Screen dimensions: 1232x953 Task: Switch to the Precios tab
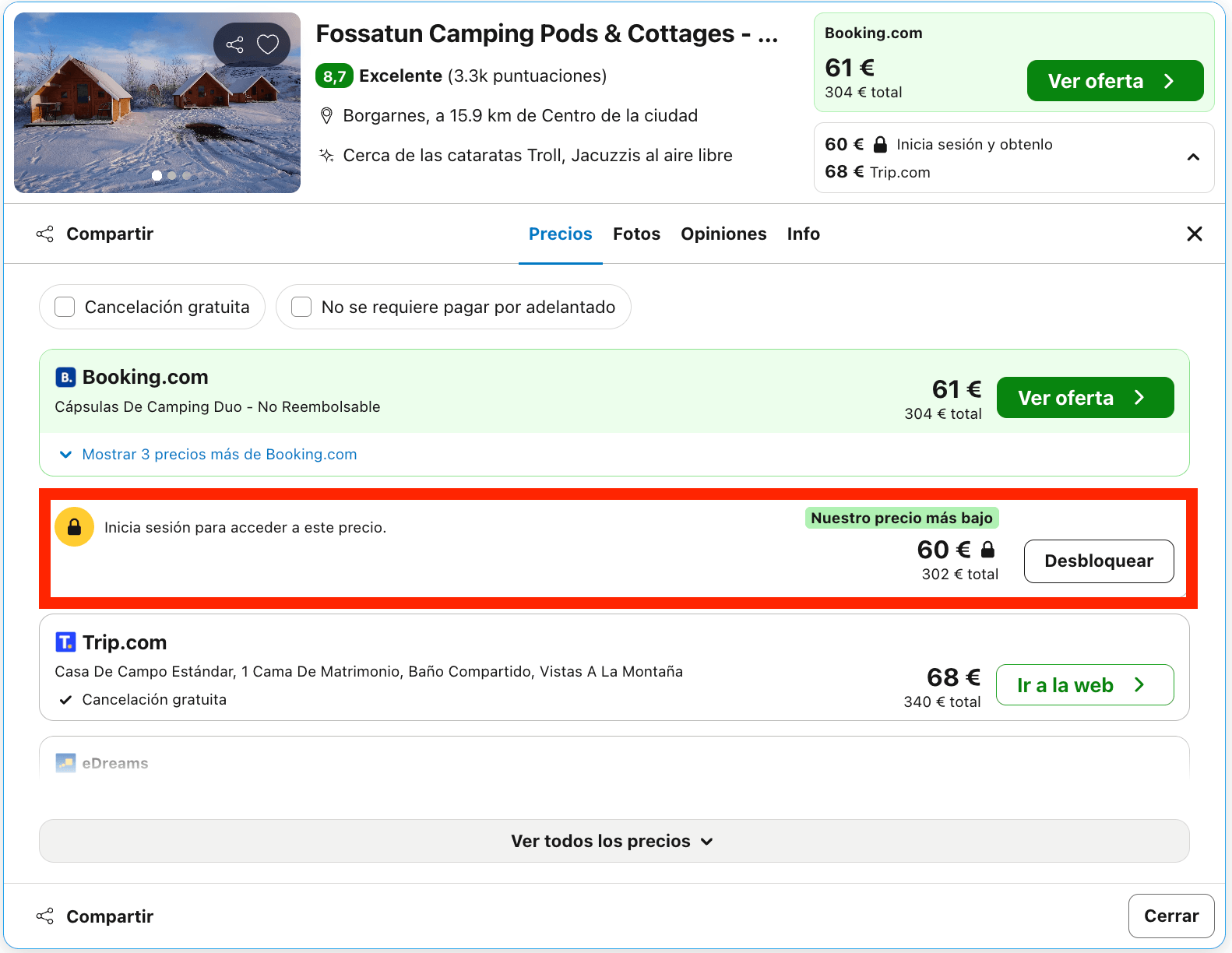coord(561,234)
